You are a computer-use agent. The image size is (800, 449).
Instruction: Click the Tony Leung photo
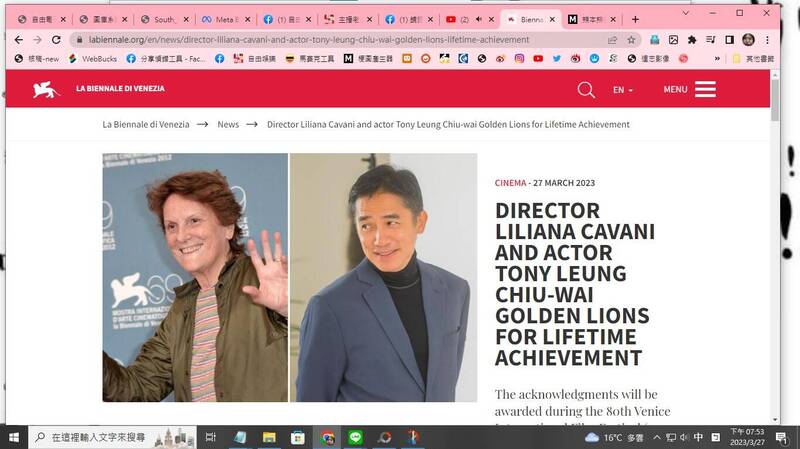tap(384, 278)
